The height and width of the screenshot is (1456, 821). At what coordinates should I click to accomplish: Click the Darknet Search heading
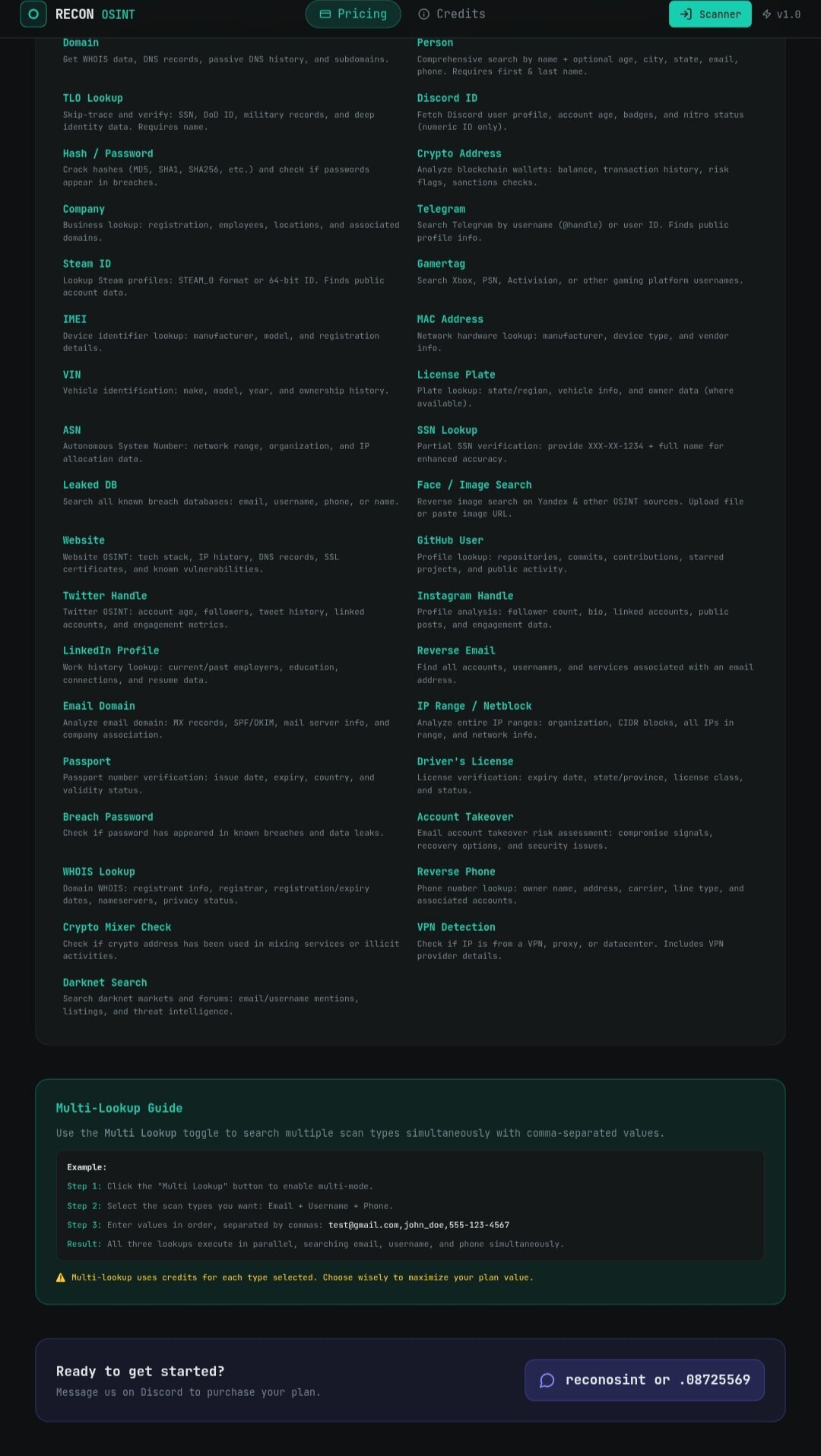click(x=105, y=983)
